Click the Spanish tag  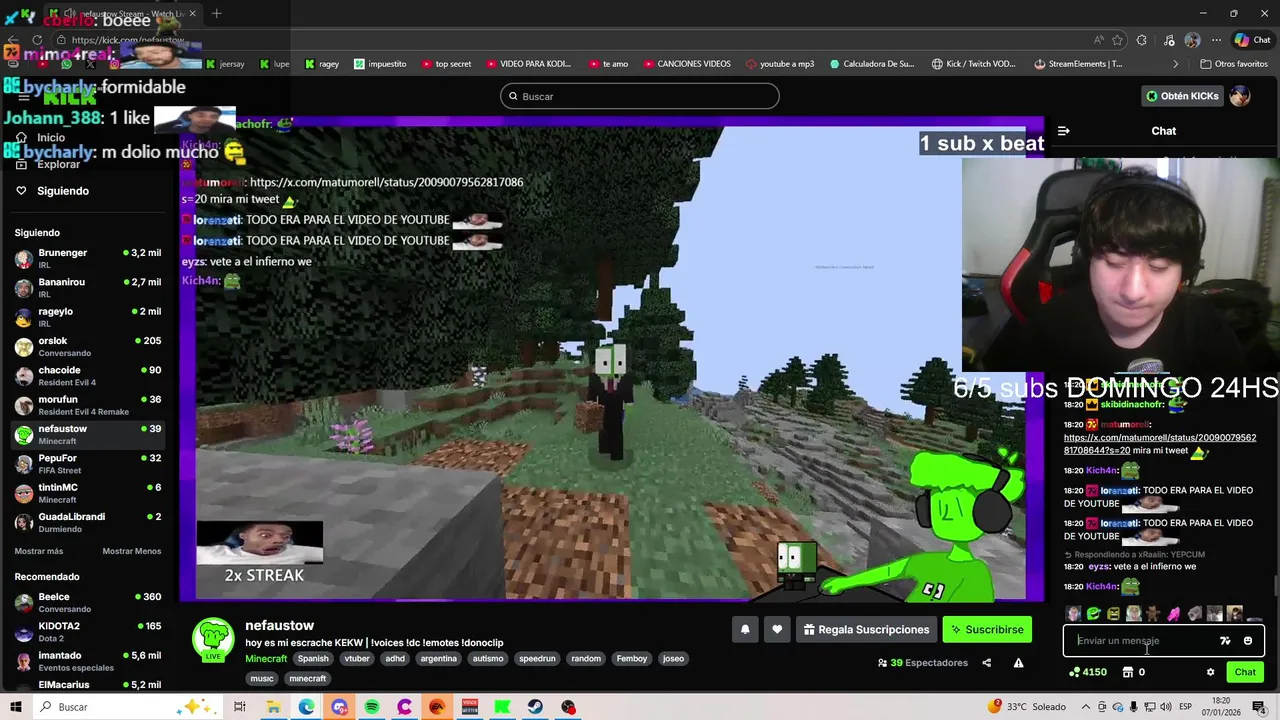tap(313, 659)
